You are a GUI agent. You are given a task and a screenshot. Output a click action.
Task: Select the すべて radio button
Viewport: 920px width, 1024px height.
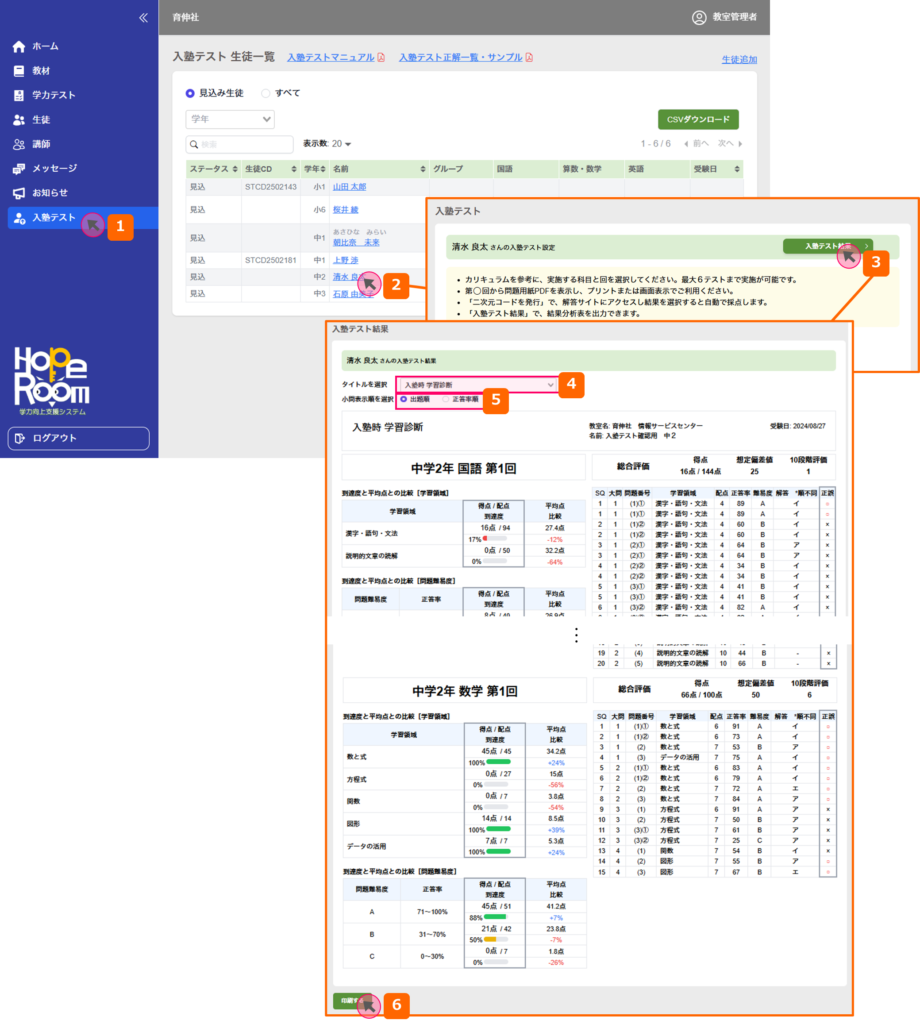coord(265,93)
